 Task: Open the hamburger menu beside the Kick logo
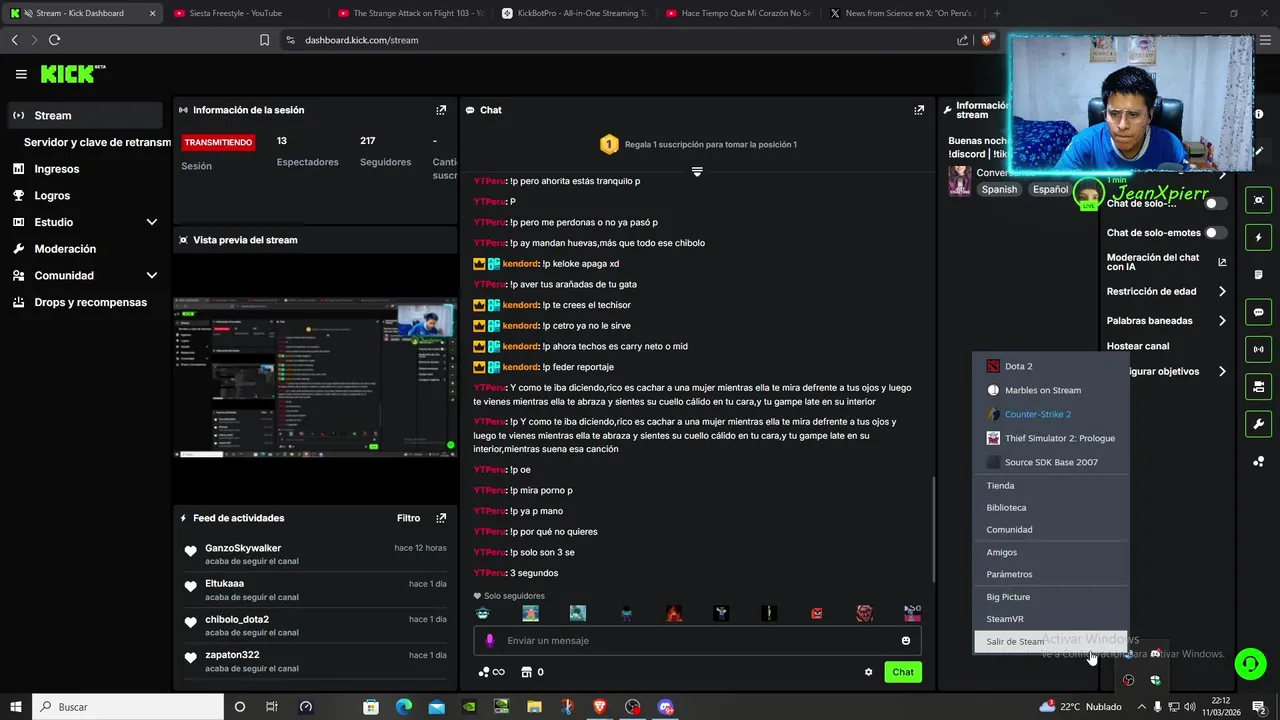(21, 74)
